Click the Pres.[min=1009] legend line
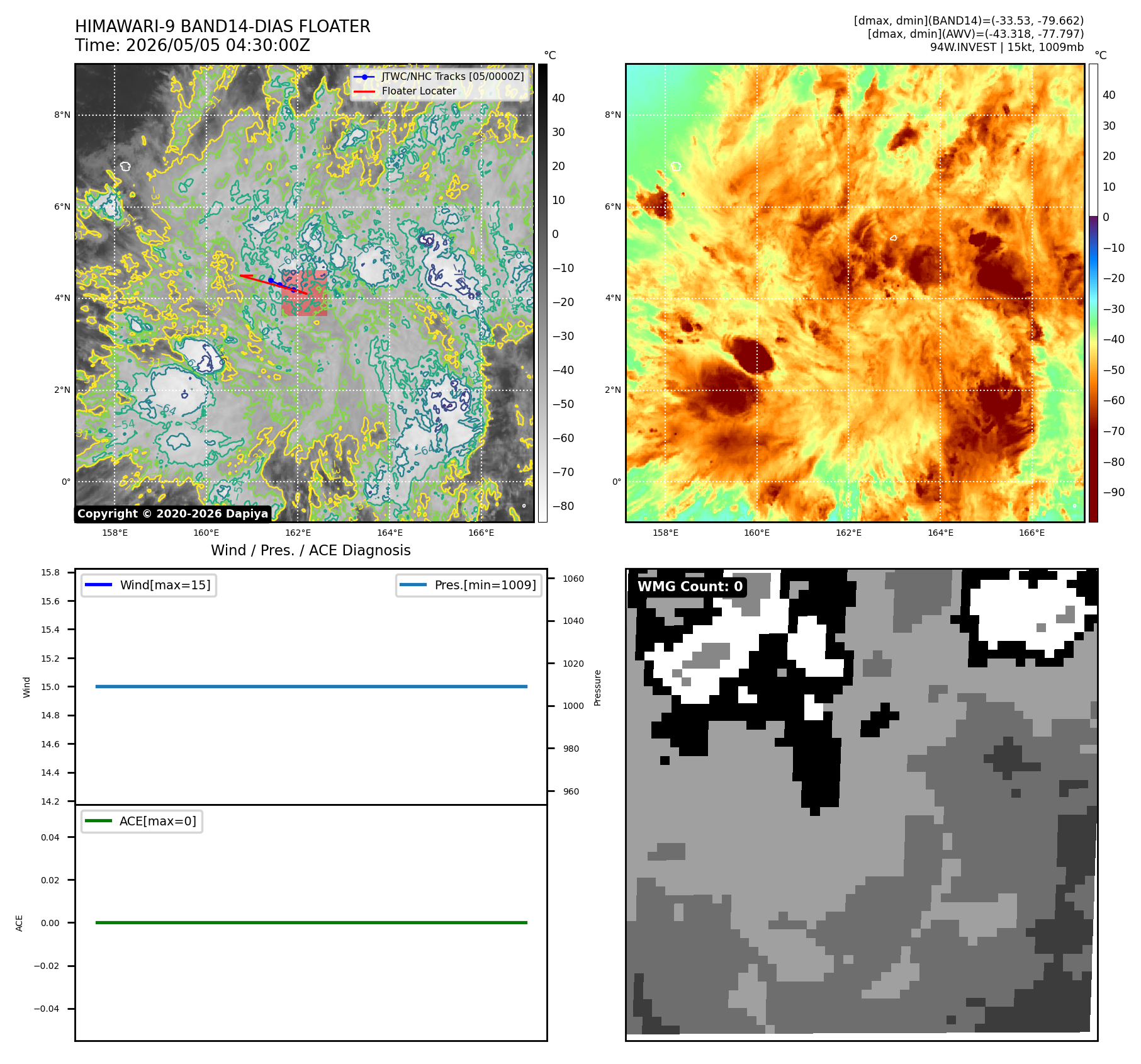The width and height of the screenshot is (1141, 1064). (x=469, y=585)
